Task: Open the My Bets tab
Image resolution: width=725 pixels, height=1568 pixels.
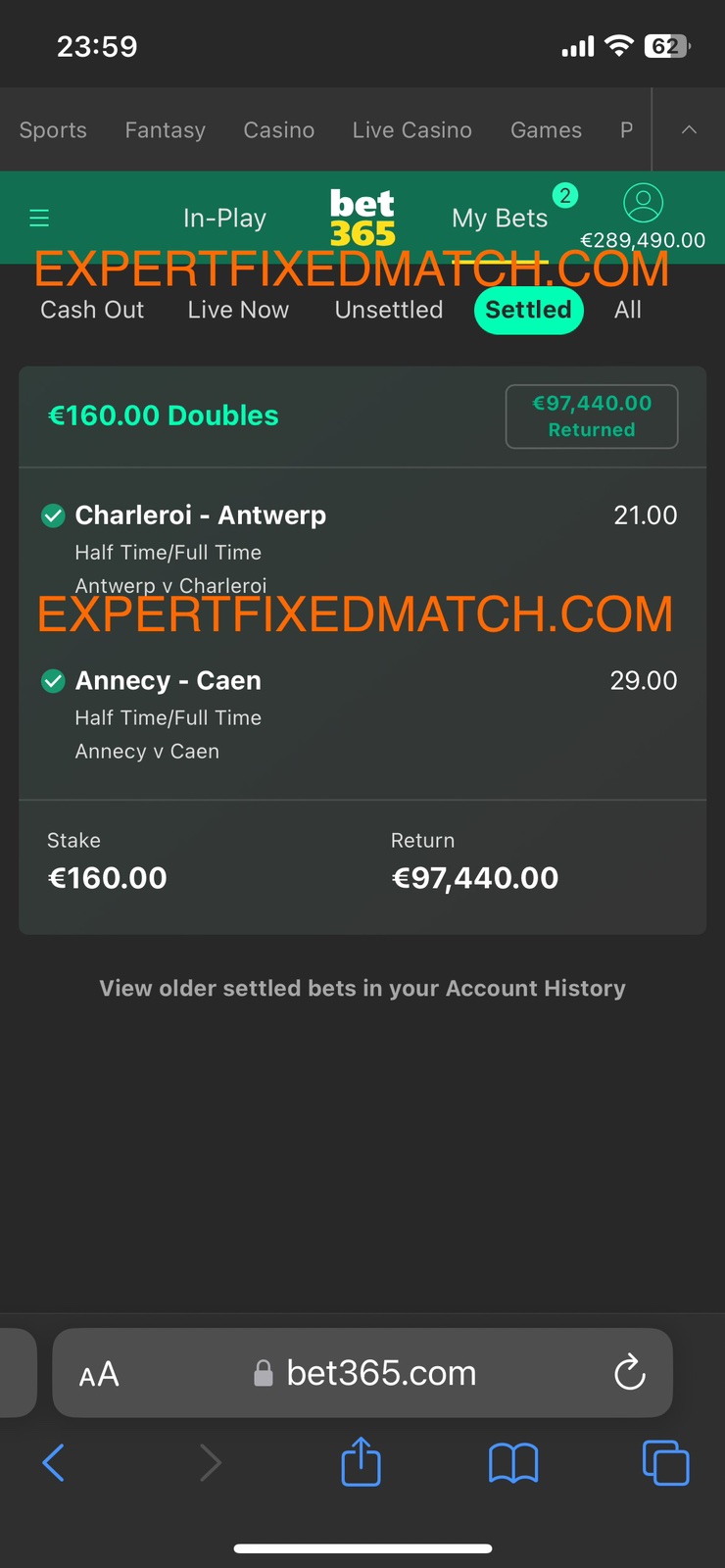Action: coord(500,218)
